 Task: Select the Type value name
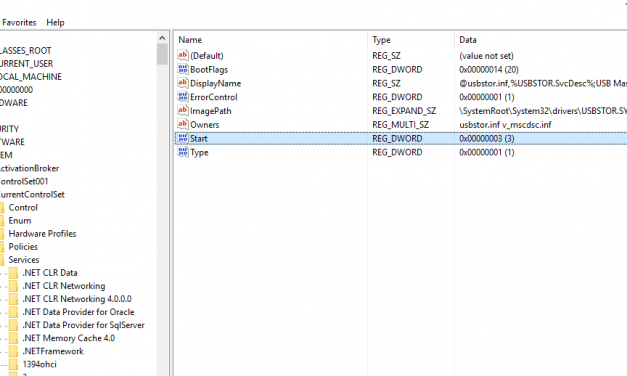[199, 152]
